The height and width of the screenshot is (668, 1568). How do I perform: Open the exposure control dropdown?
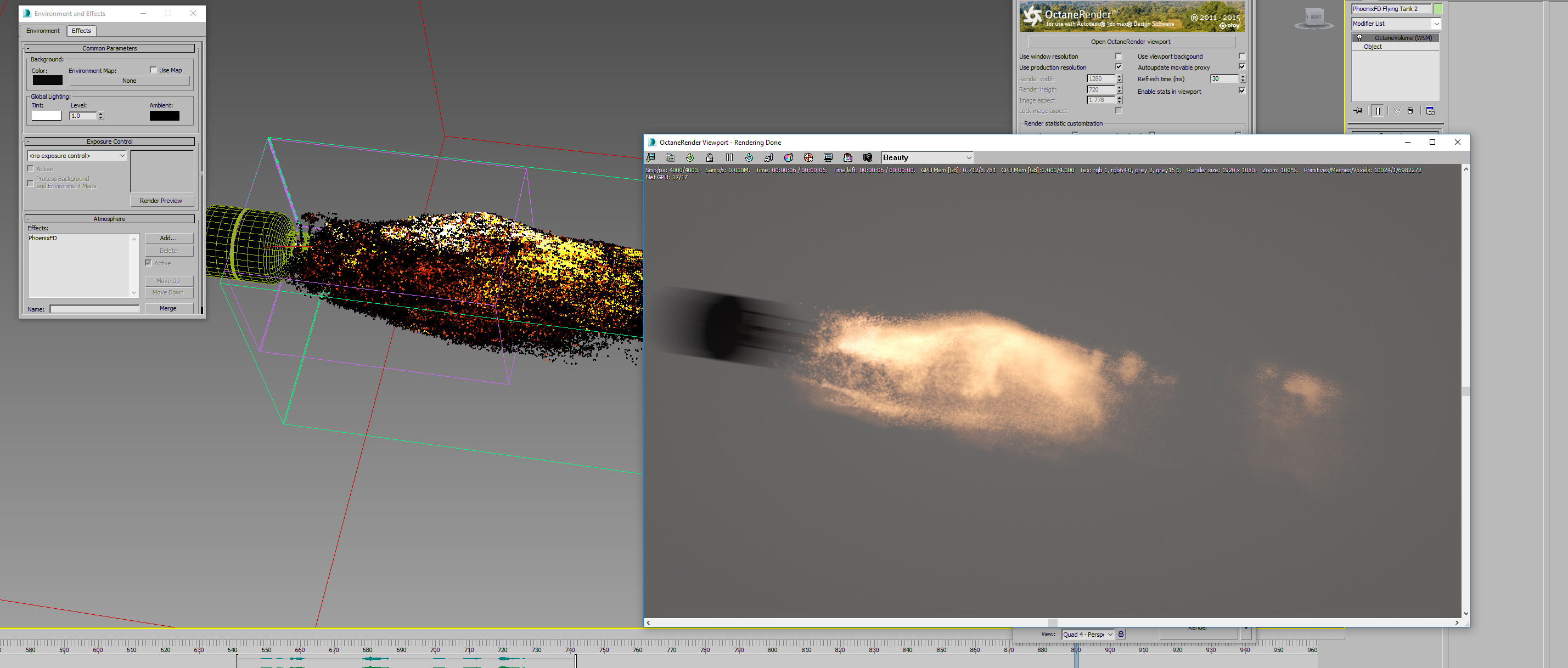tap(77, 156)
